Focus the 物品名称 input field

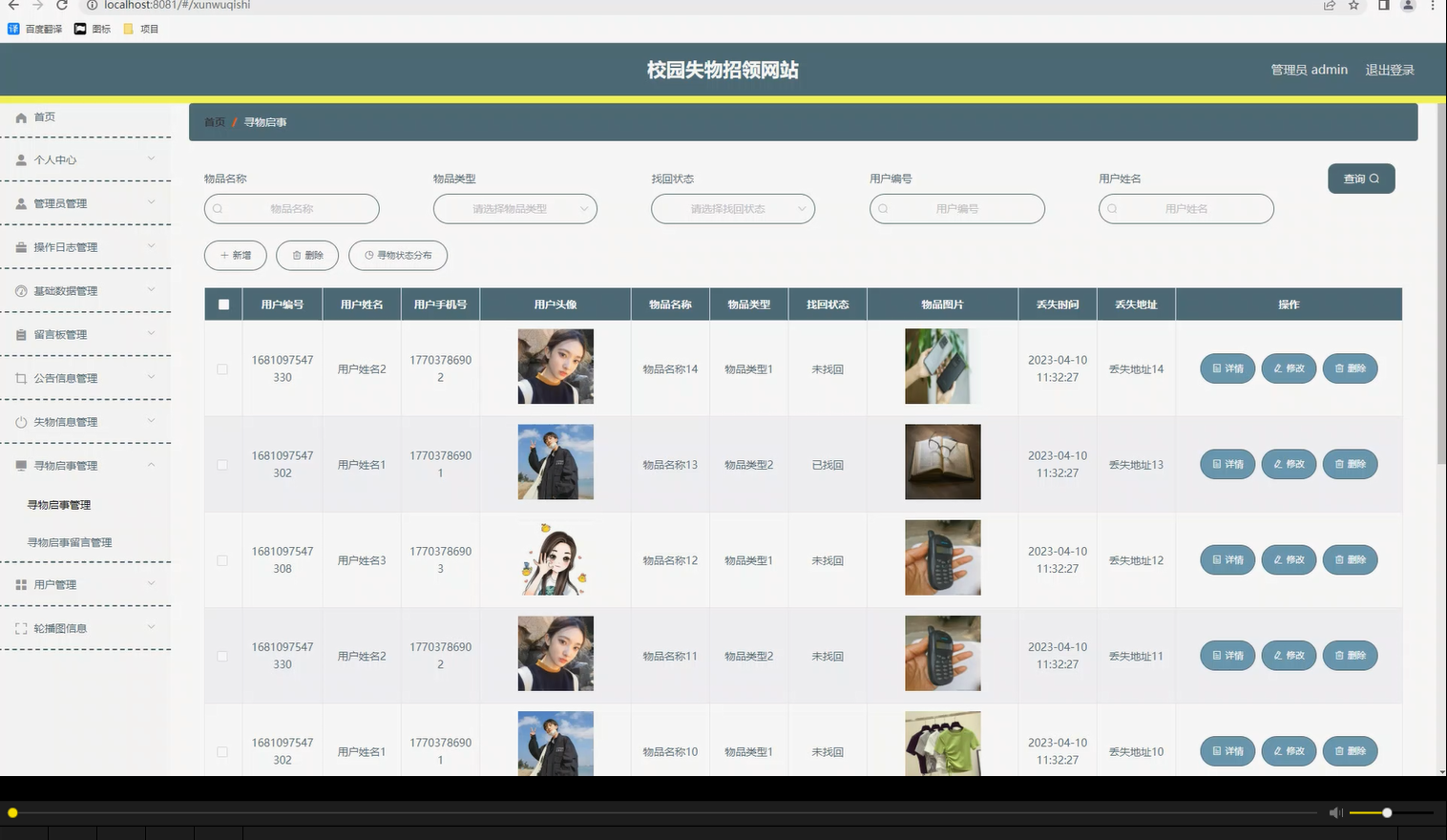(292, 209)
